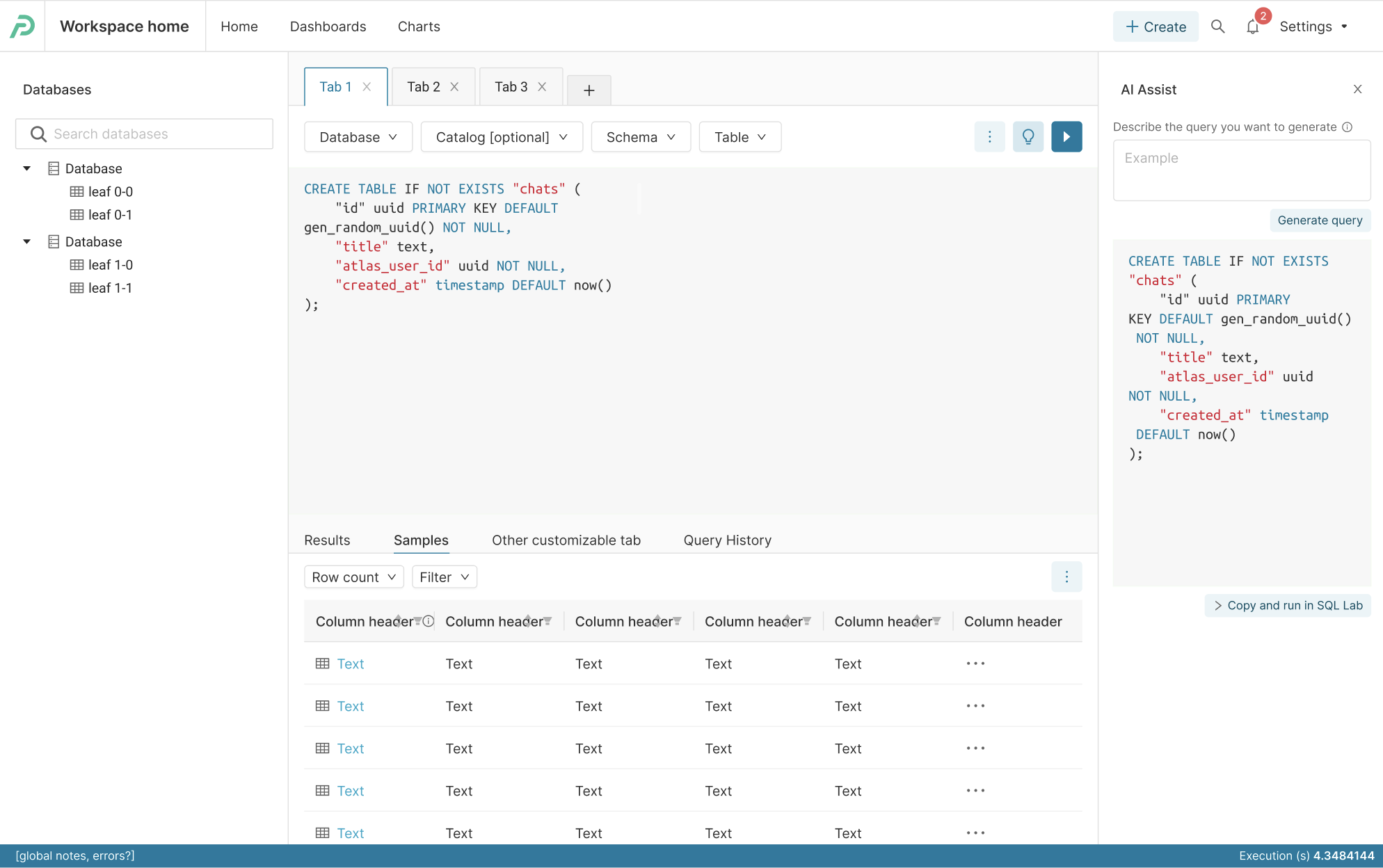
Task: Collapse the Database node containing leaf 1-0
Action: pos(27,241)
